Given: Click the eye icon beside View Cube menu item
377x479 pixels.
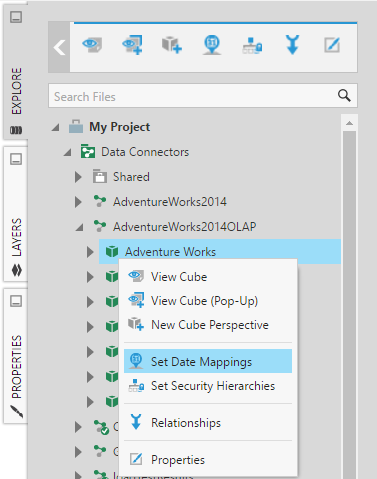Looking at the screenshot, I should click(136, 276).
